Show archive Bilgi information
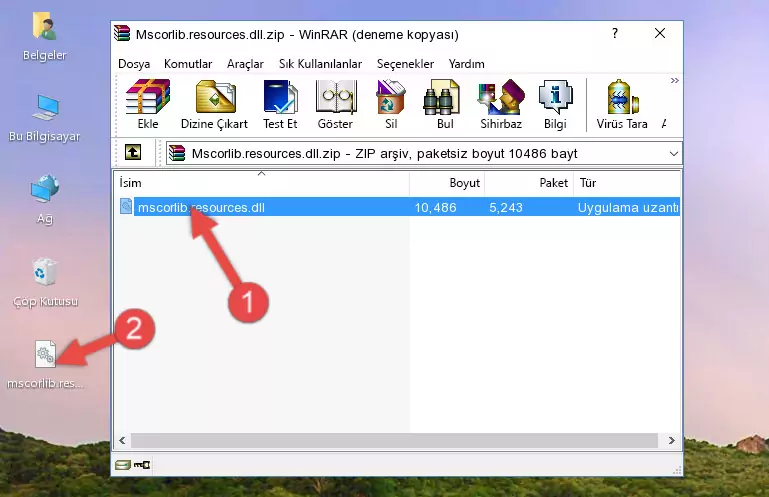The height and width of the screenshot is (497, 769). click(x=555, y=104)
